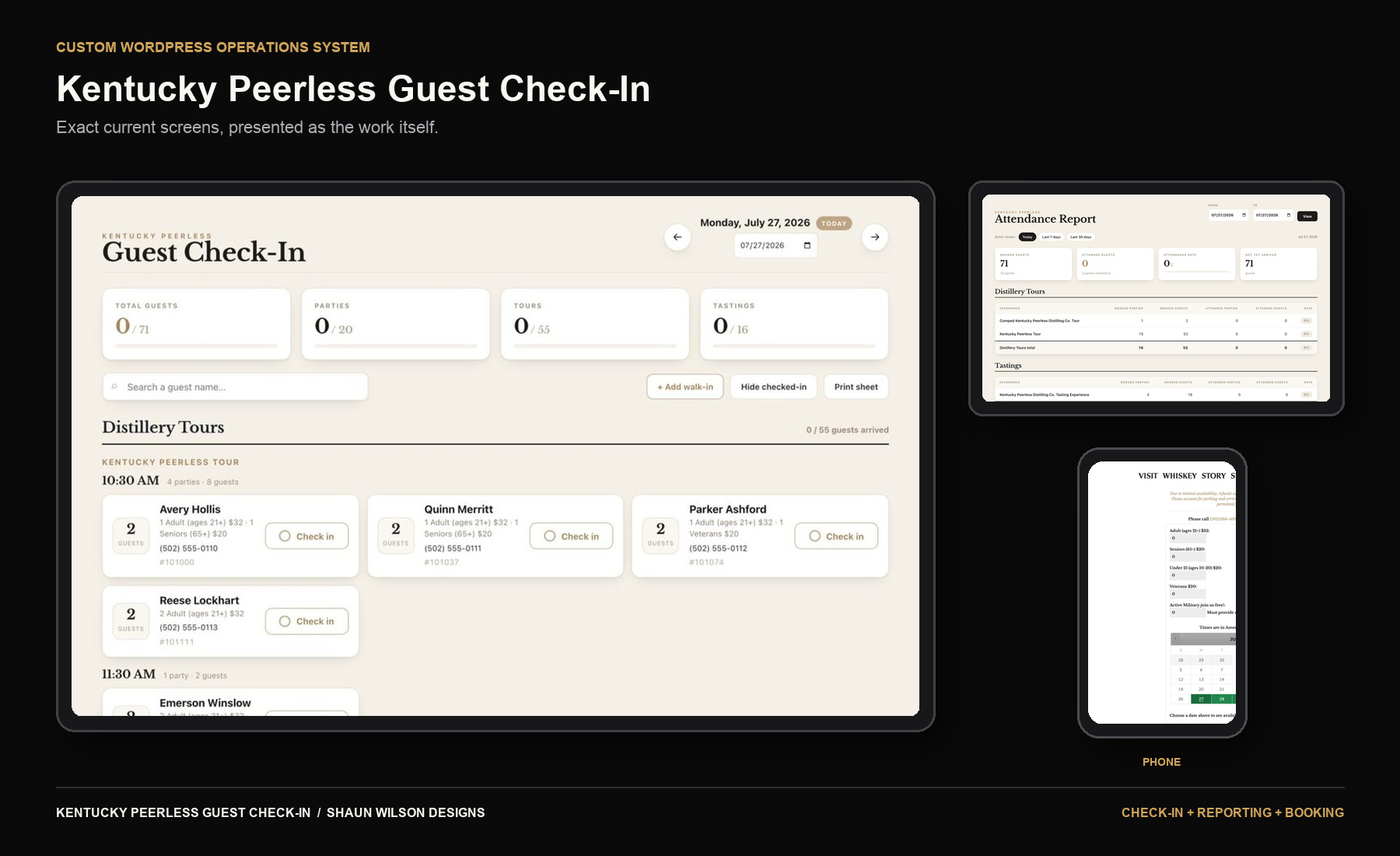Click booking number #101037
1400x856 pixels.
point(442,563)
